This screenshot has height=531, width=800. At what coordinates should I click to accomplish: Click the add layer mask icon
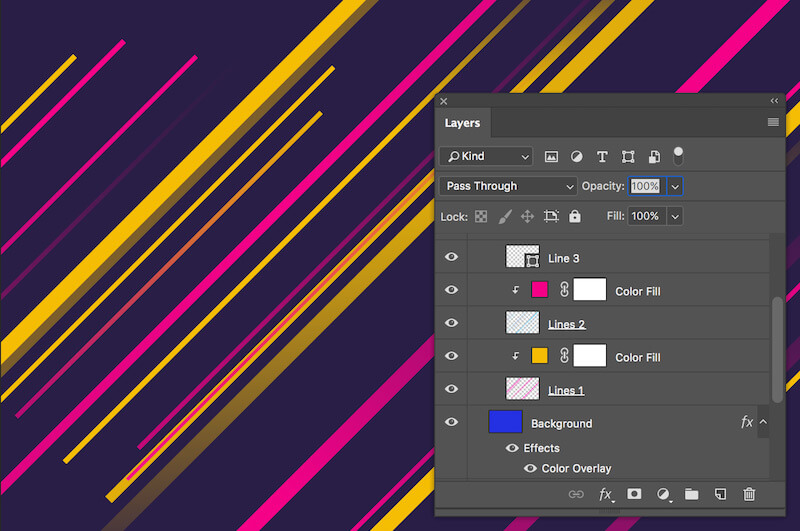click(634, 494)
